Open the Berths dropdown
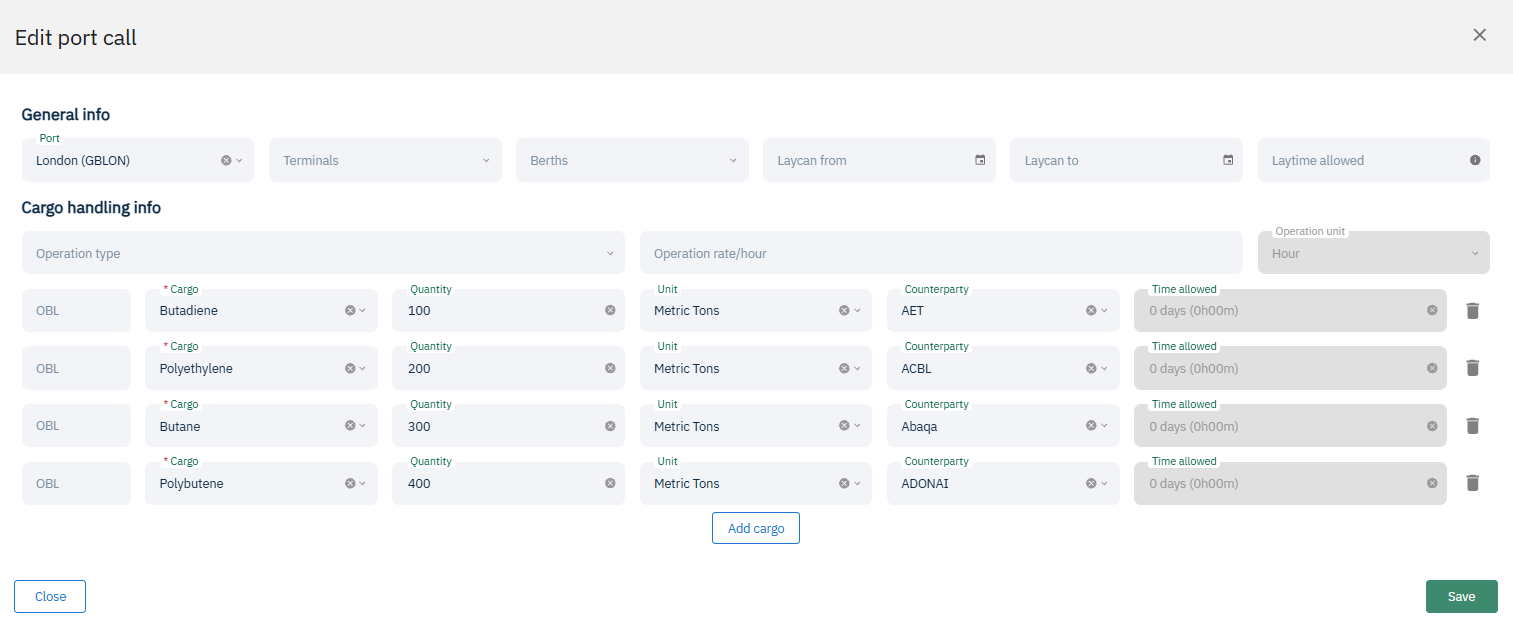This screenshot has height=624, width=1513. point(632,160)
